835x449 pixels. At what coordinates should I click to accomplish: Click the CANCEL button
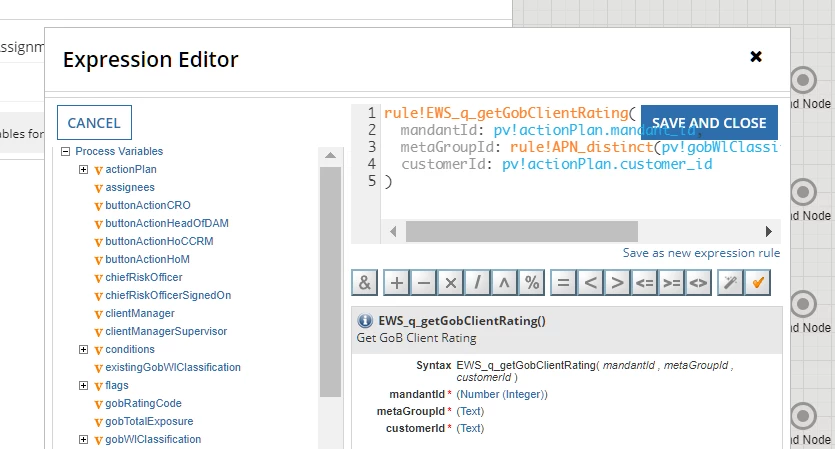pyautogui.click(x=94, y=123)
